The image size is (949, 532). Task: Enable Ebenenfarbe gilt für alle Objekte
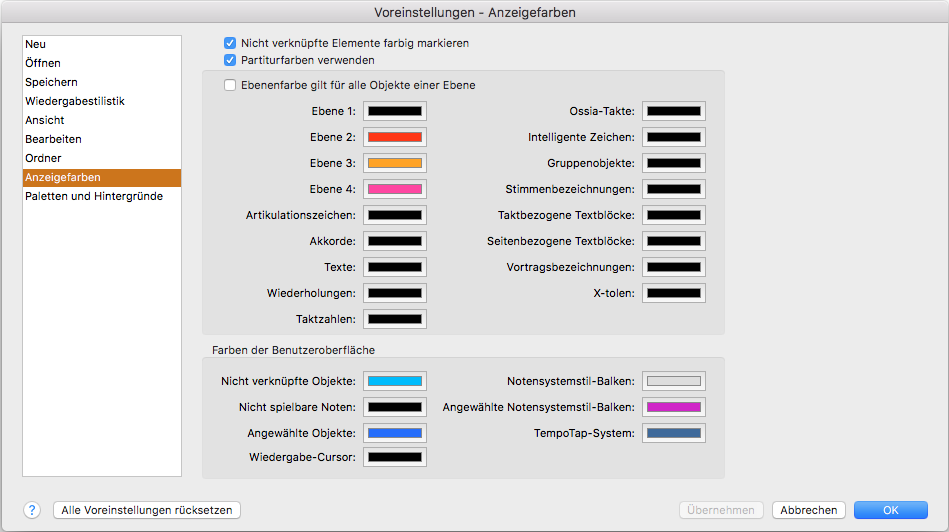point(230,85)
